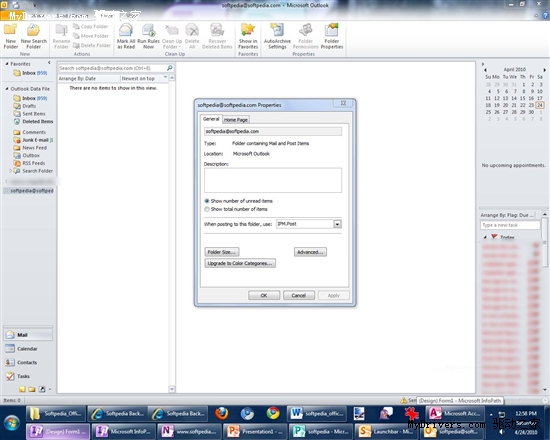Launch Chrome from taskbar
This screenshot has height=440, width=550.
[273, 413]
